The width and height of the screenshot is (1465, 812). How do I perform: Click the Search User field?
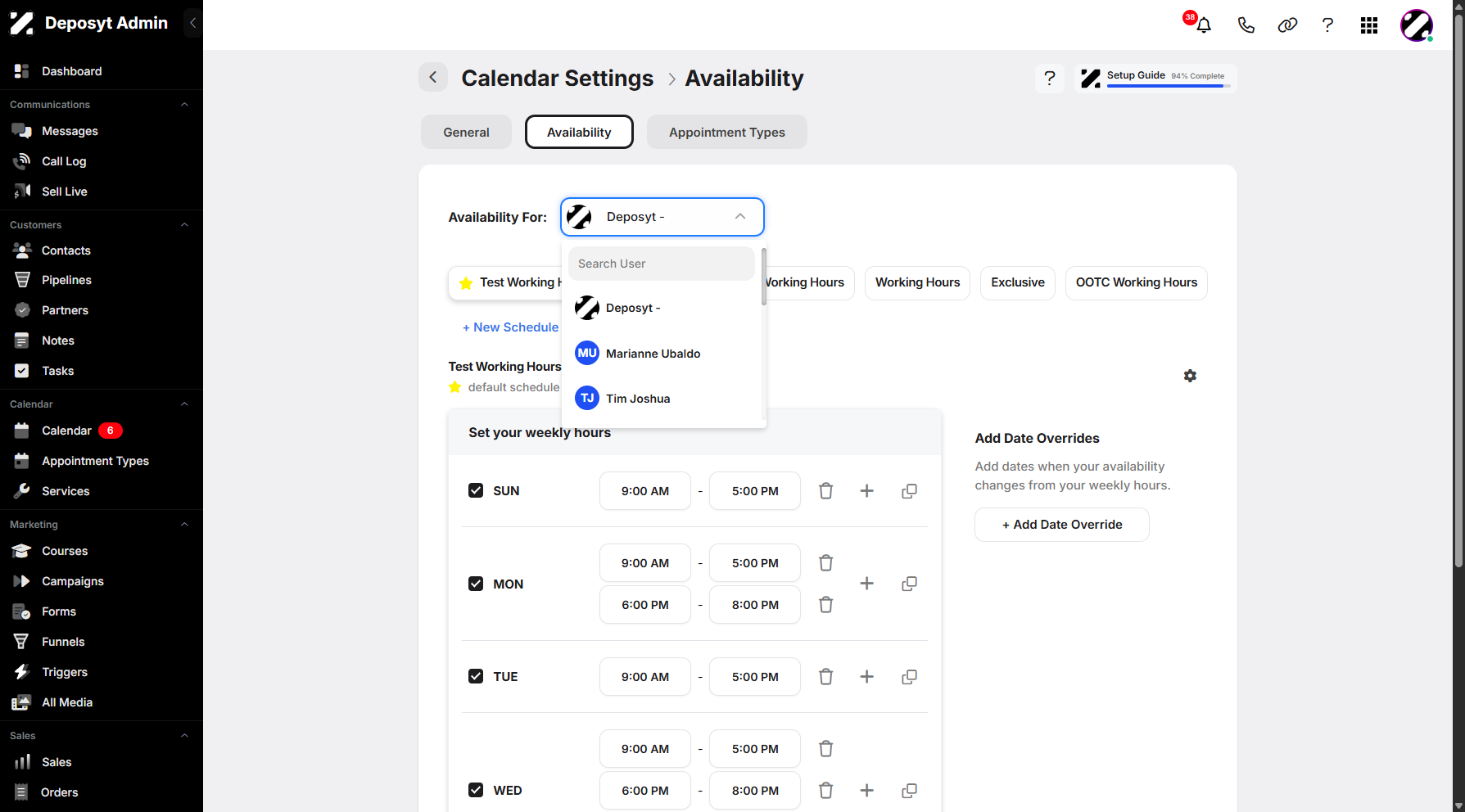662,264
